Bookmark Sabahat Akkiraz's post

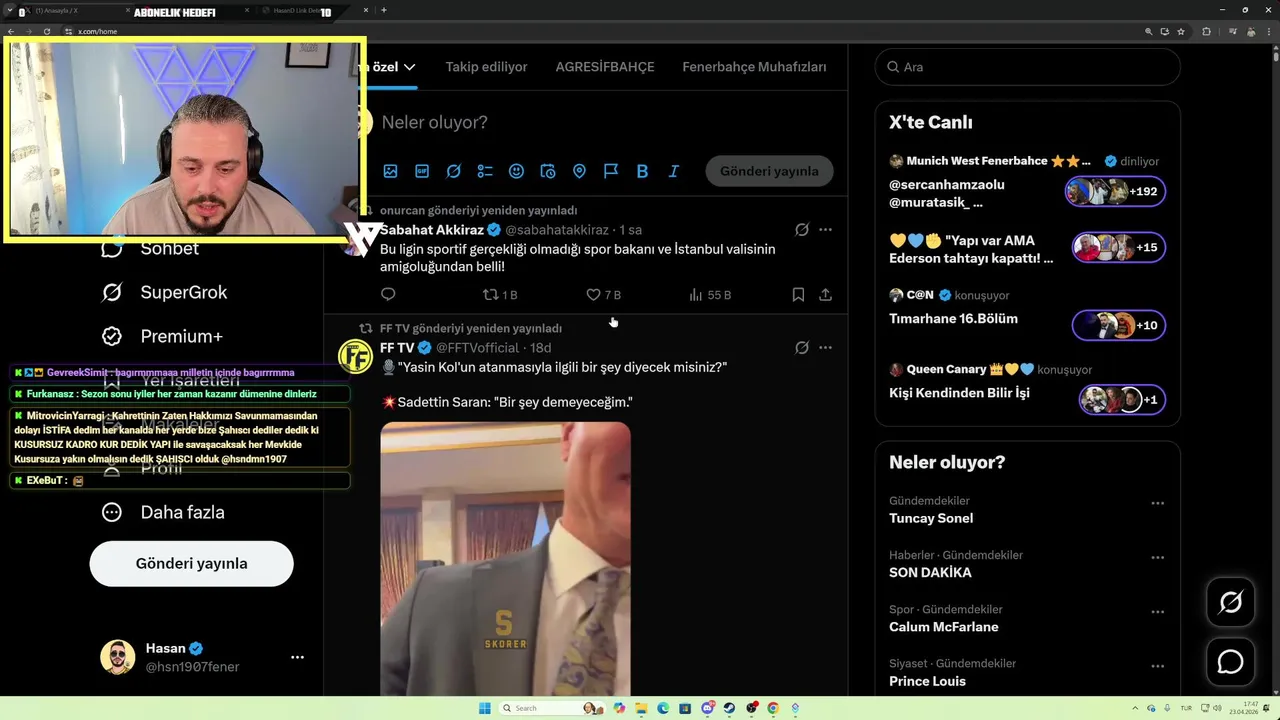(798, 295)
